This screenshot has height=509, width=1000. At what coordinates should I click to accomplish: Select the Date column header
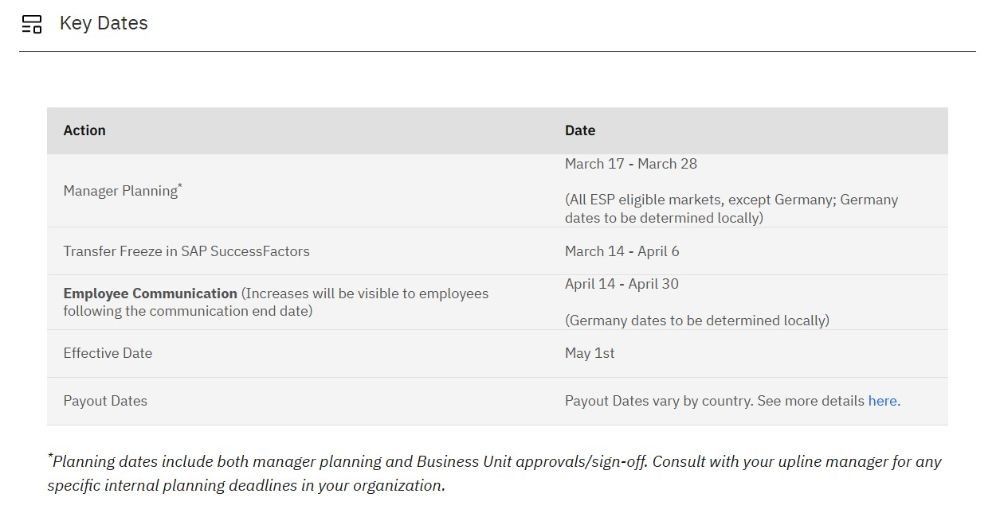click(580, 130)
